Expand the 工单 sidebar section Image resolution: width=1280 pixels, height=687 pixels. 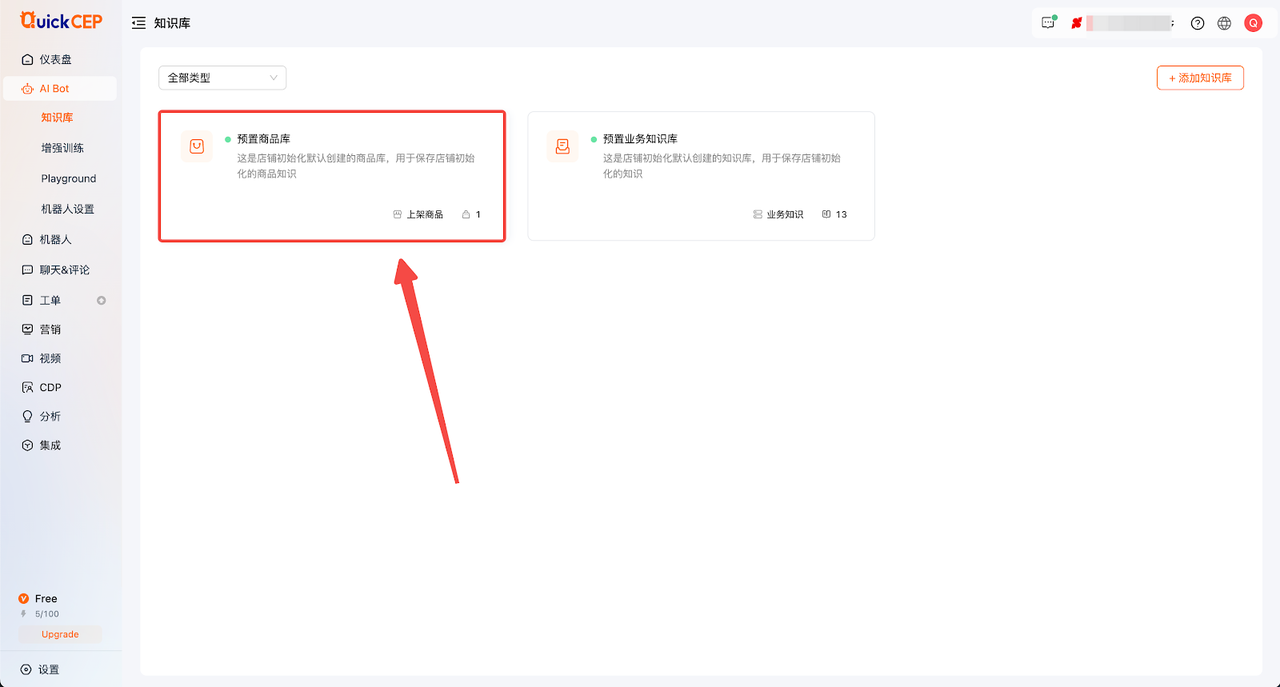pos(48,299)
